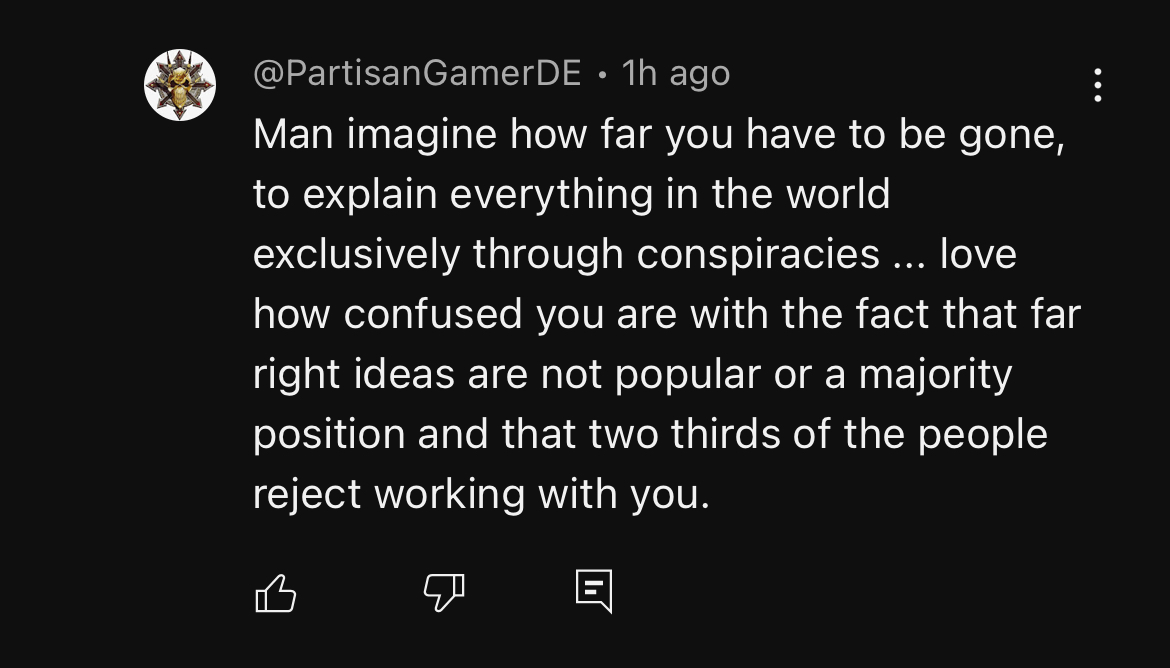Click 'reject working with you.' closing line
Screen dimensions: 1170x668
point(481,494)
